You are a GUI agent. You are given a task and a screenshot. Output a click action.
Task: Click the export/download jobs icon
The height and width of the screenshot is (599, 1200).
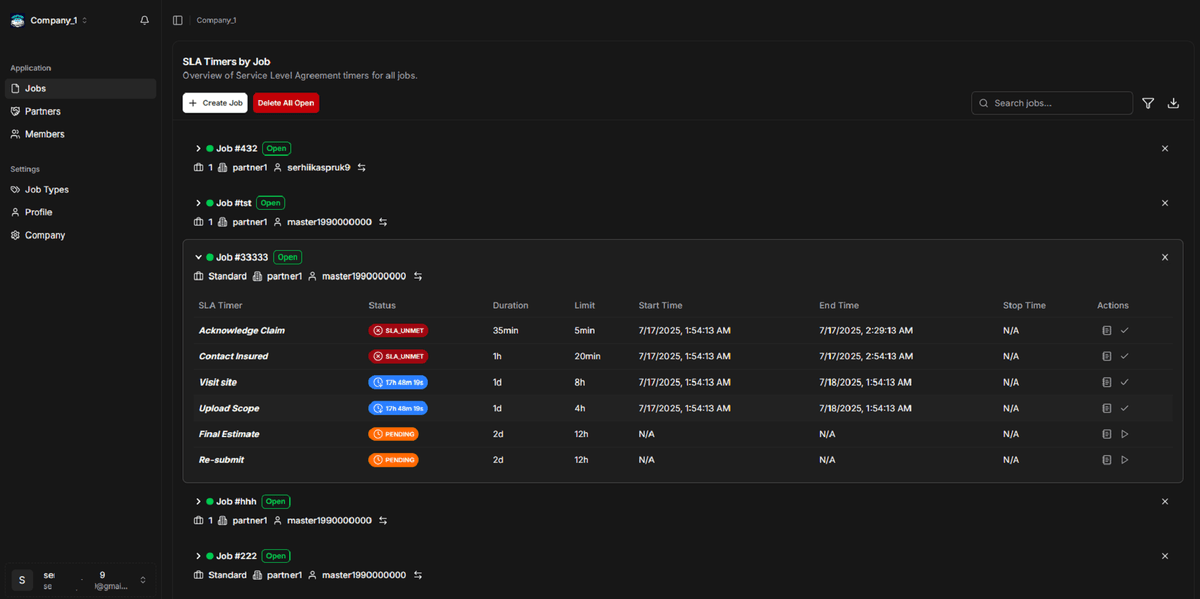point(1173,103)
